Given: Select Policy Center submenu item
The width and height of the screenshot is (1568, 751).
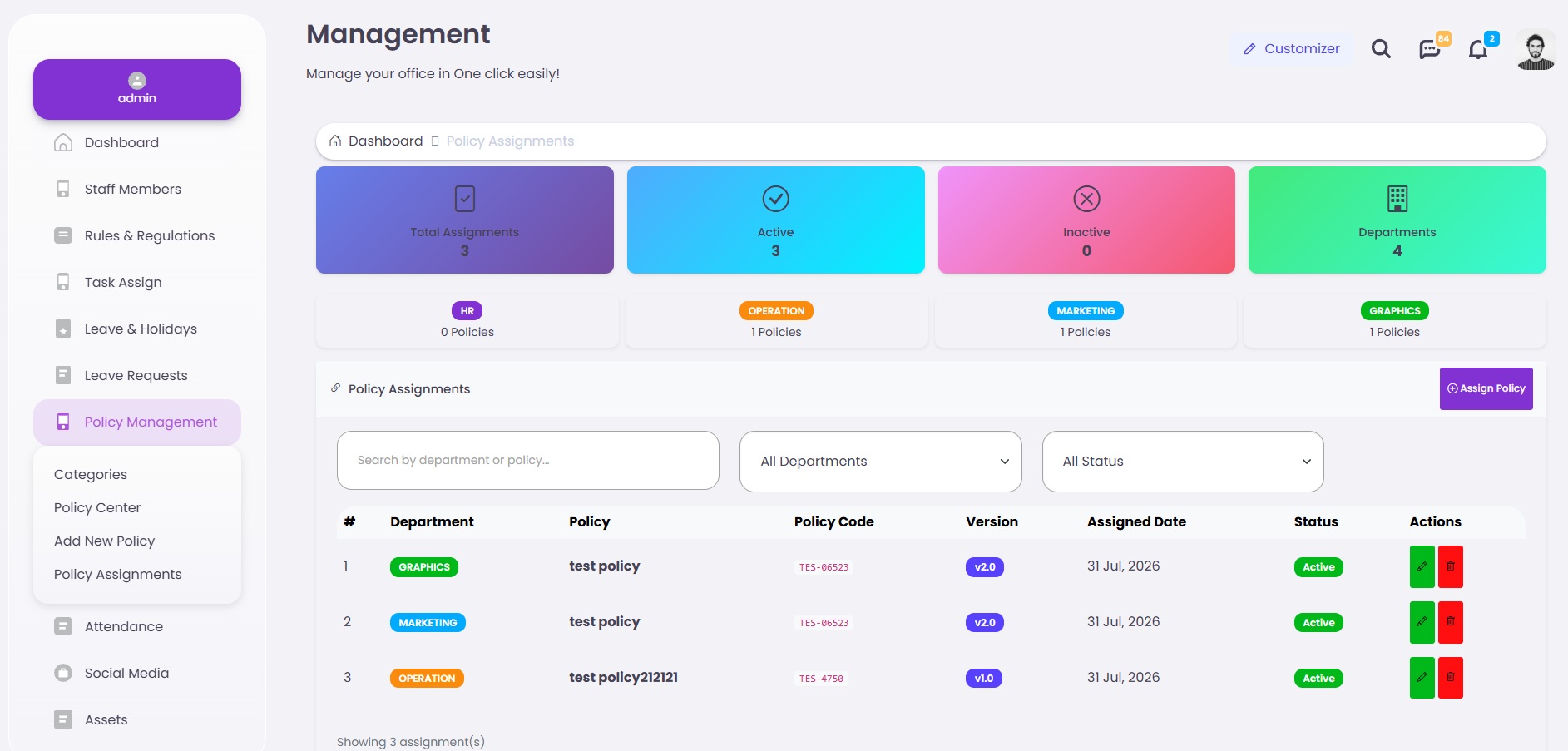Looking at the screenshot, I should (97, 508).
